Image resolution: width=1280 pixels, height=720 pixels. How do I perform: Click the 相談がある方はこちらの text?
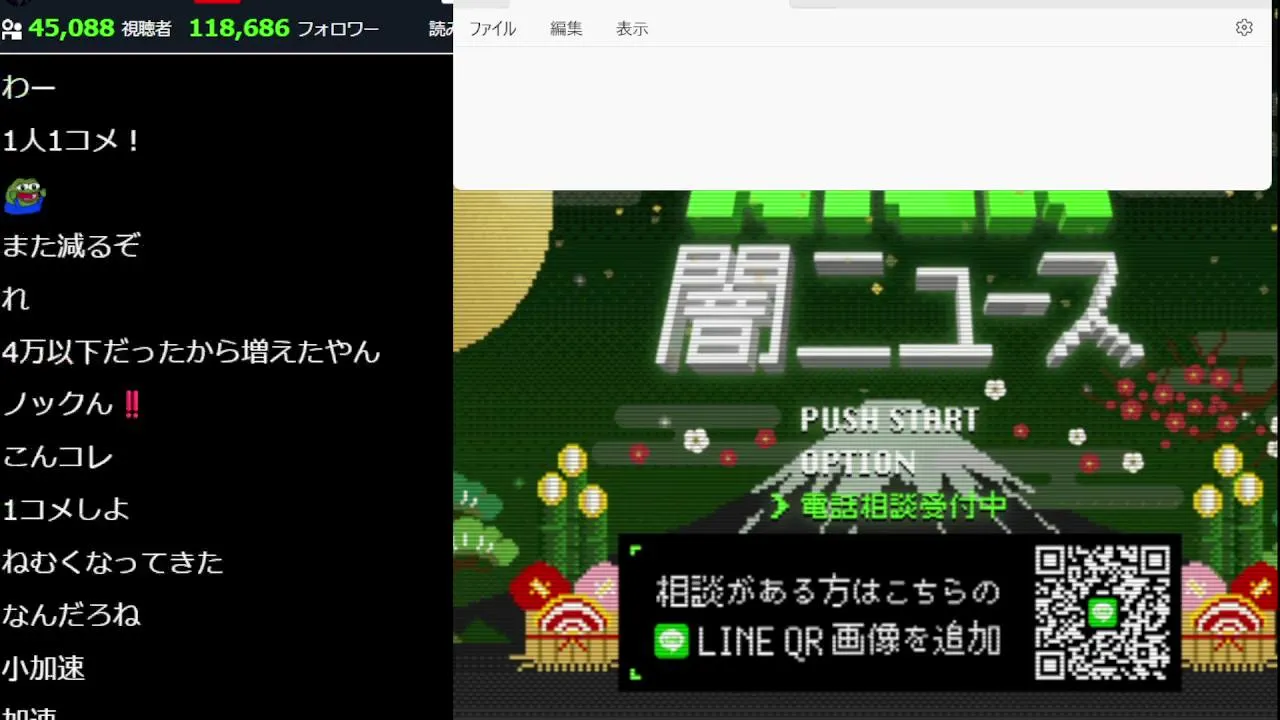(828, 592)
